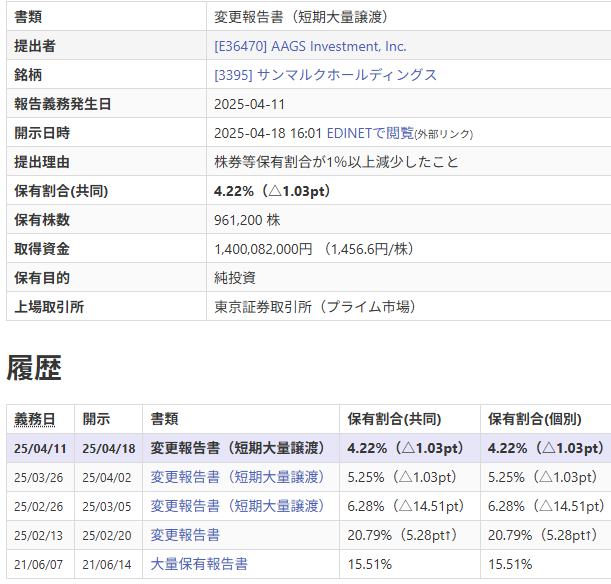Click the share count 961,200 株

(x=247, y=220)
